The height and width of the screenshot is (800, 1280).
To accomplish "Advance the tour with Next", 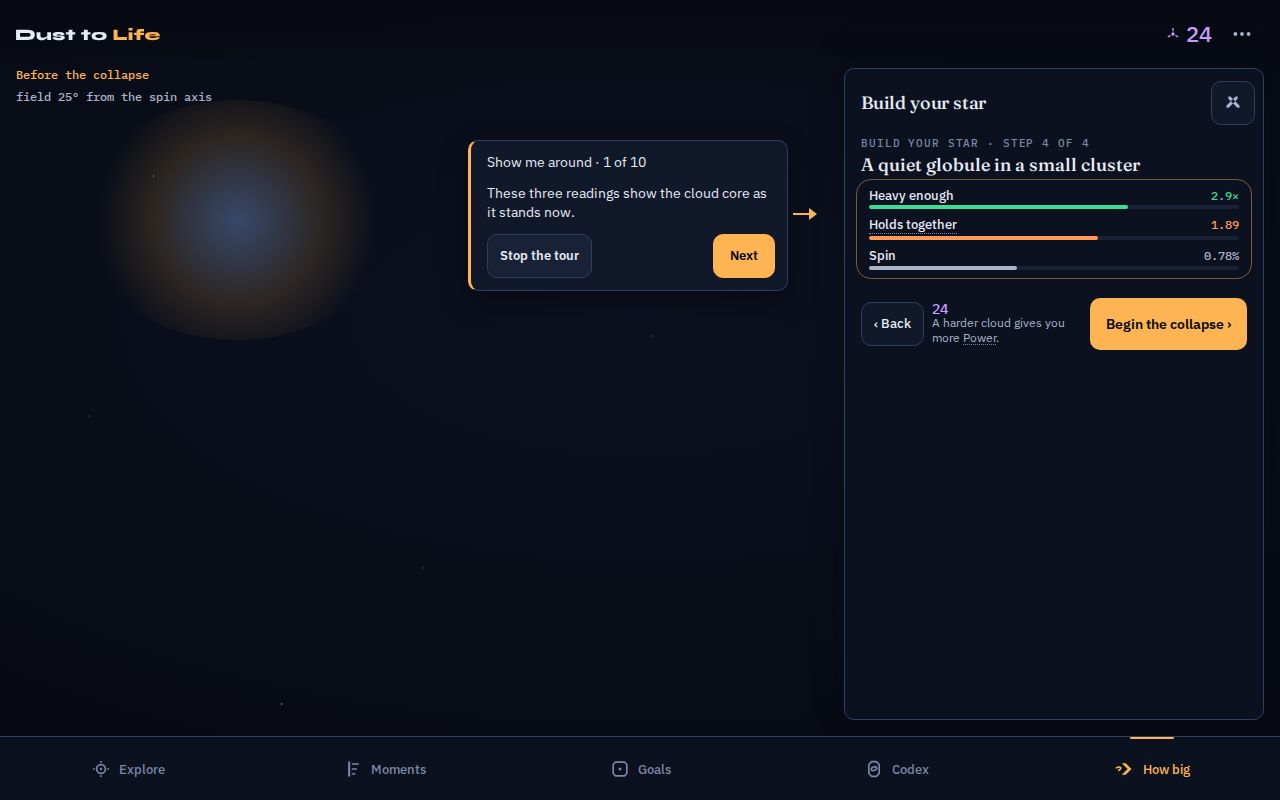I will point(744,256).
